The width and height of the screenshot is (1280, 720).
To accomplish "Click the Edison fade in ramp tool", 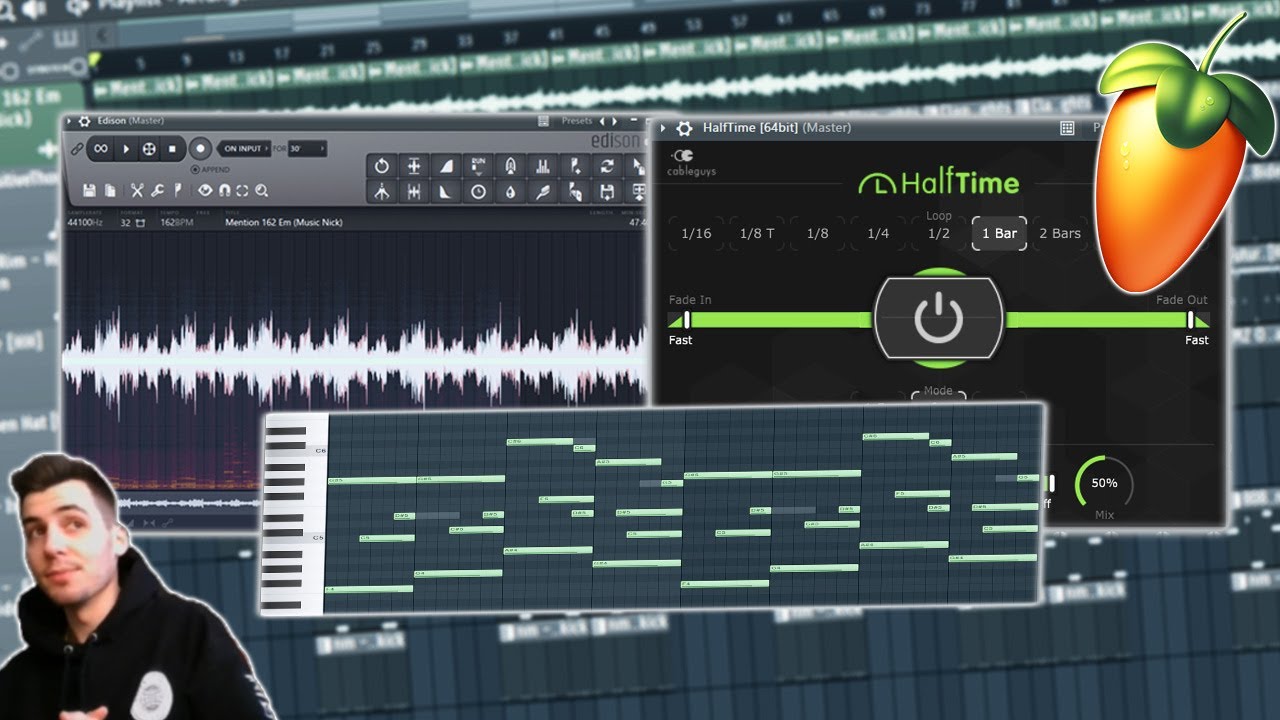I will [446, 166].
